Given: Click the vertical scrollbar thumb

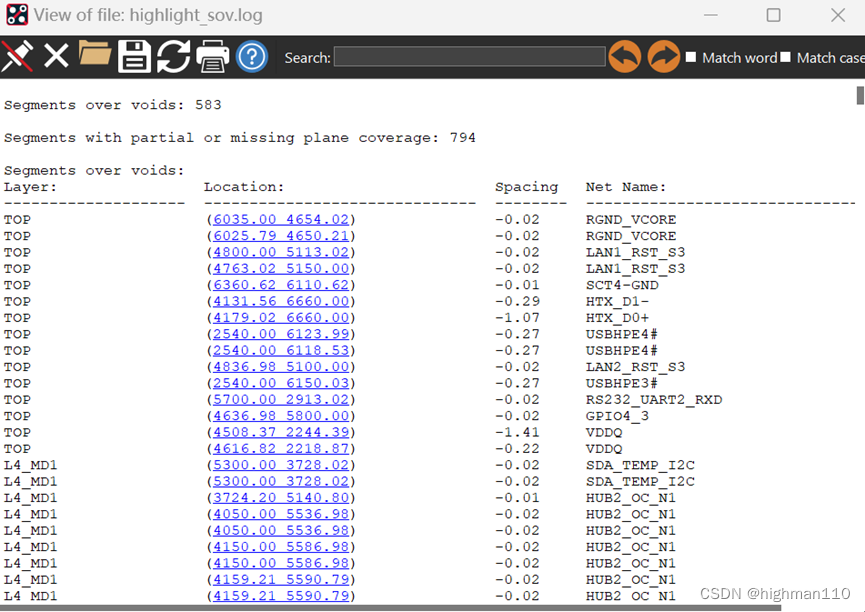Looking at the screenshot, I should point(860,96).
